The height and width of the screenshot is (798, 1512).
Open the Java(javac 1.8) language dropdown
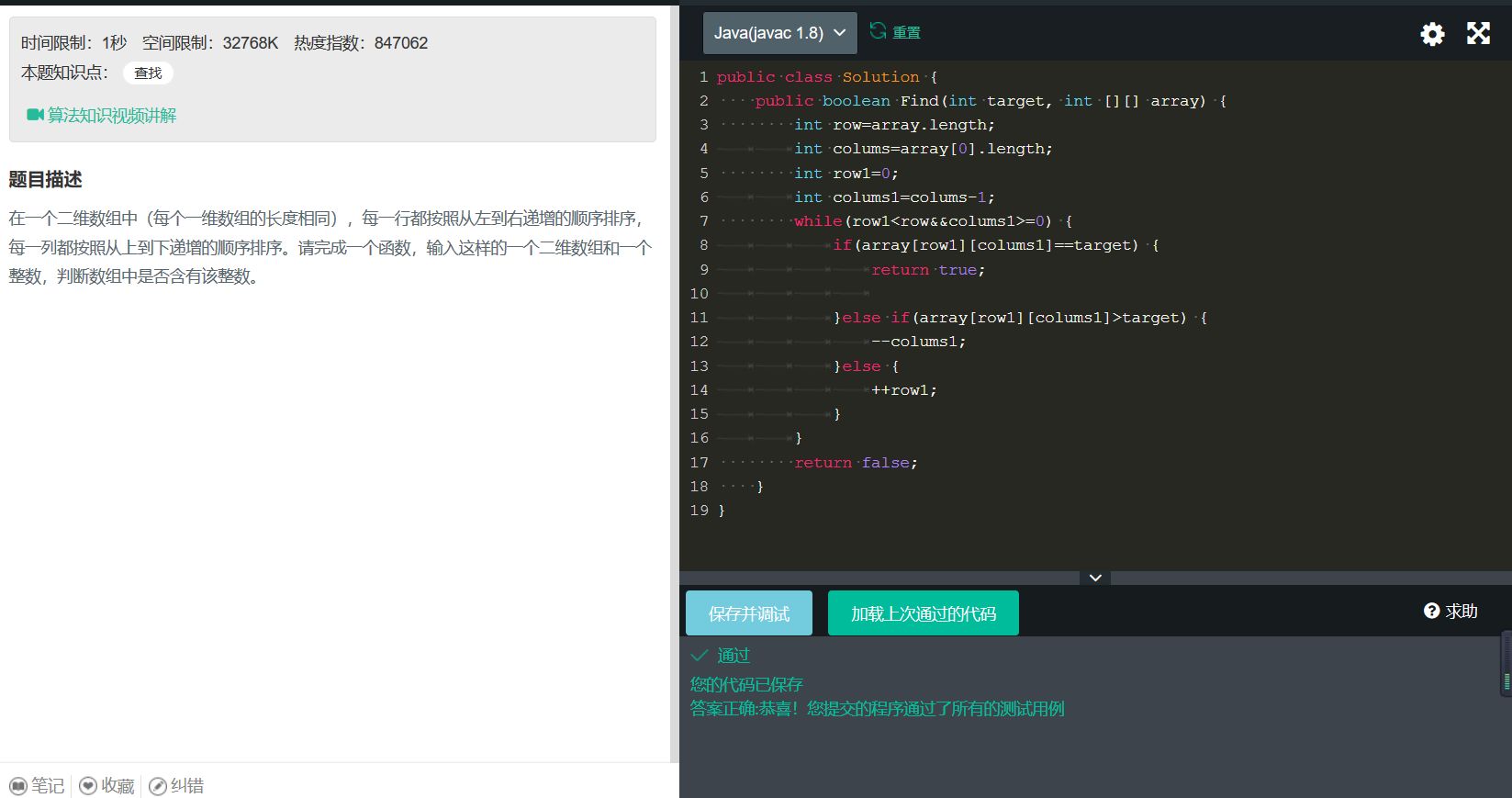pos(779,33)
